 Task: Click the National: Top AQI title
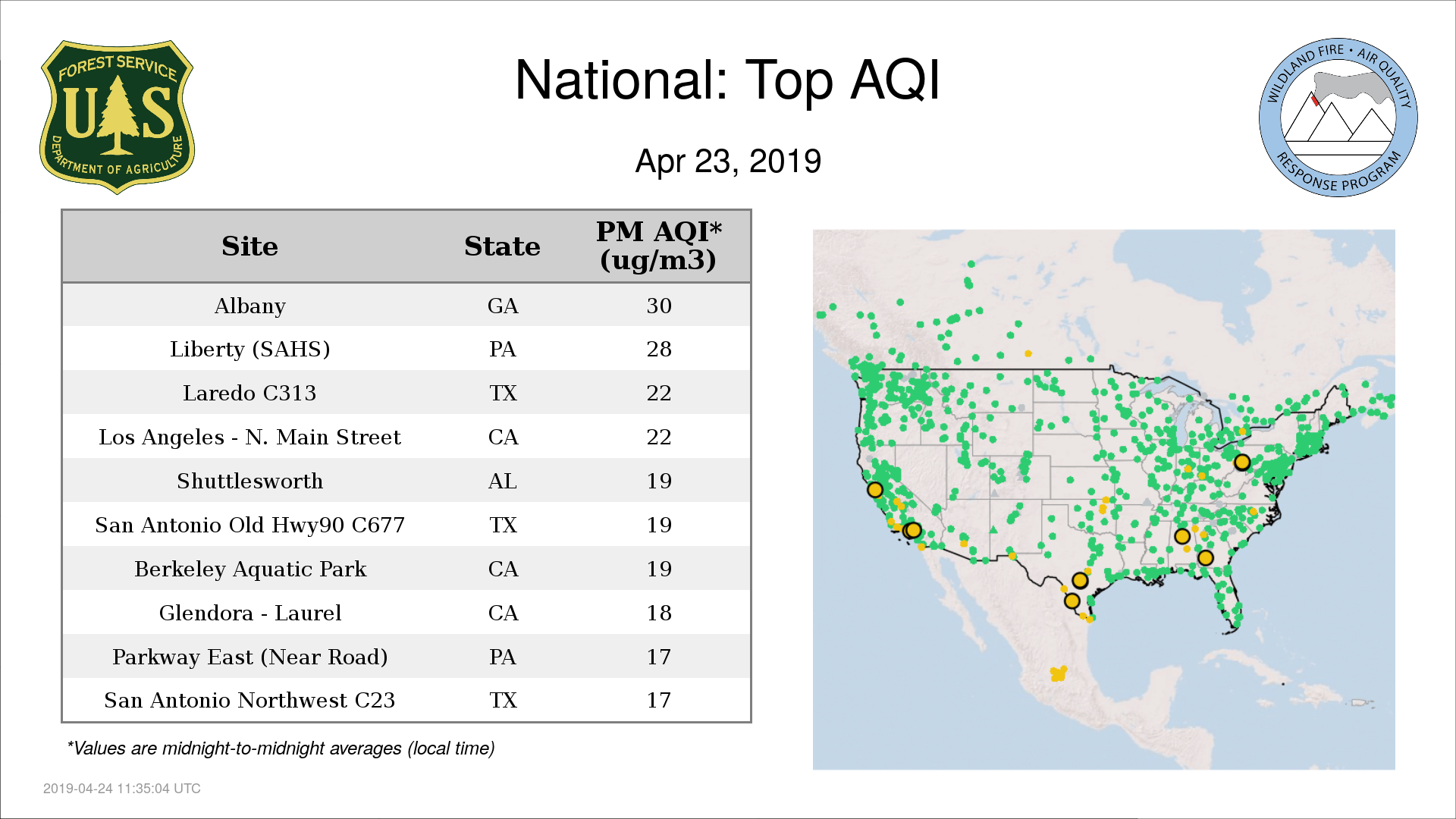727,80
